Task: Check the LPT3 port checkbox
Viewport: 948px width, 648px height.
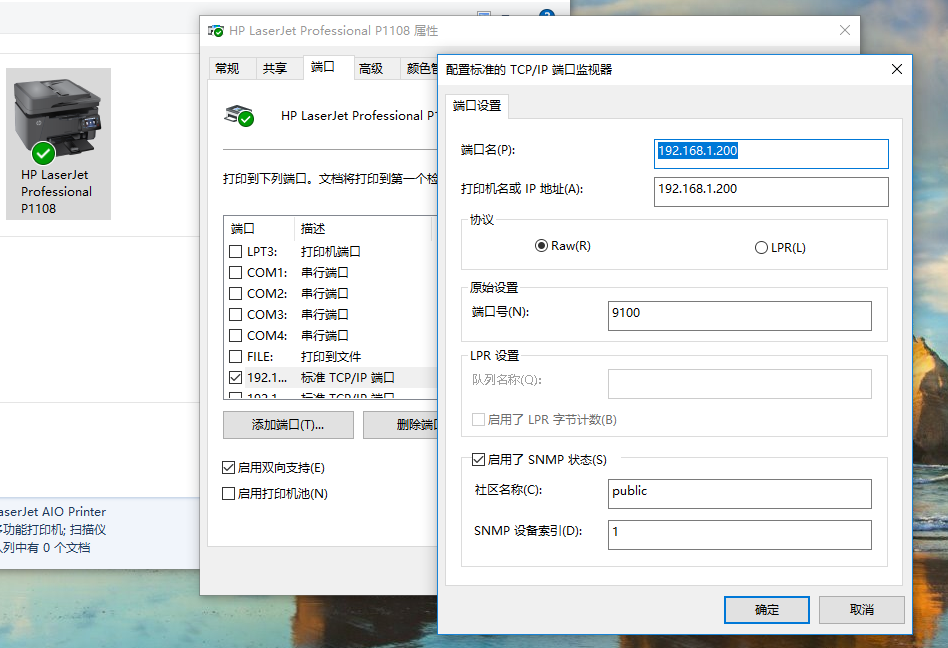Action: point(236,252)
